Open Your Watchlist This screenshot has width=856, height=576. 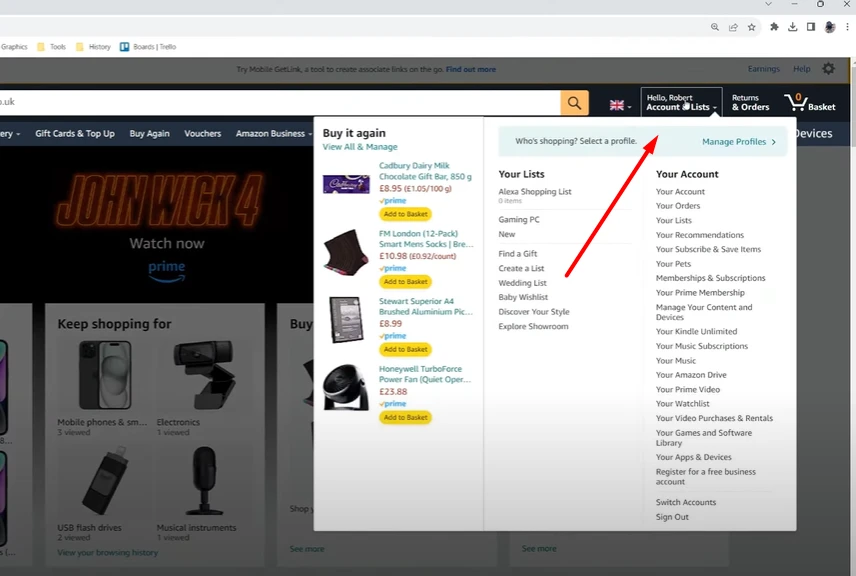682,404
